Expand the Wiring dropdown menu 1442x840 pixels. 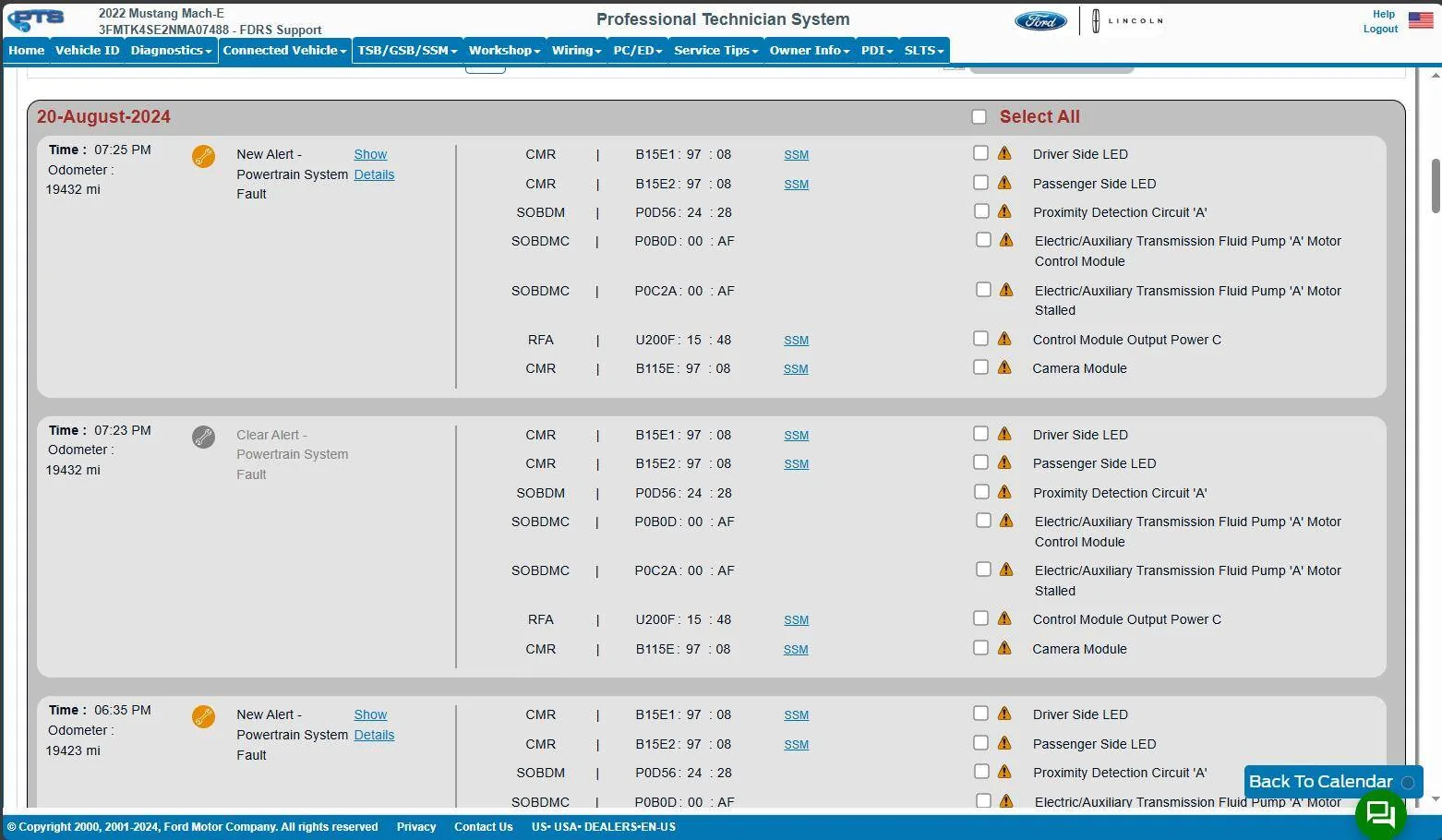pyautogui.click(x=576, y=51)
